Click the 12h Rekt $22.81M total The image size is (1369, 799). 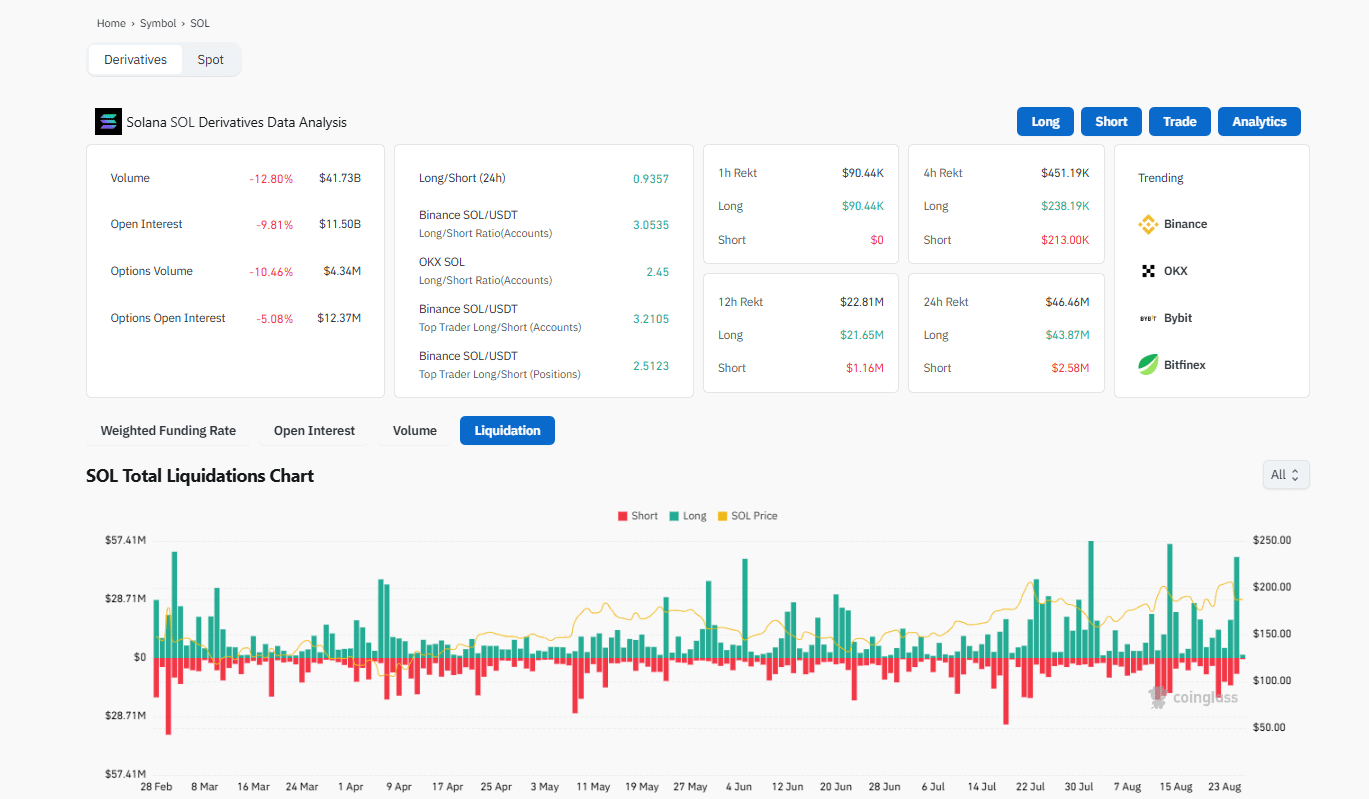(862, 302)
